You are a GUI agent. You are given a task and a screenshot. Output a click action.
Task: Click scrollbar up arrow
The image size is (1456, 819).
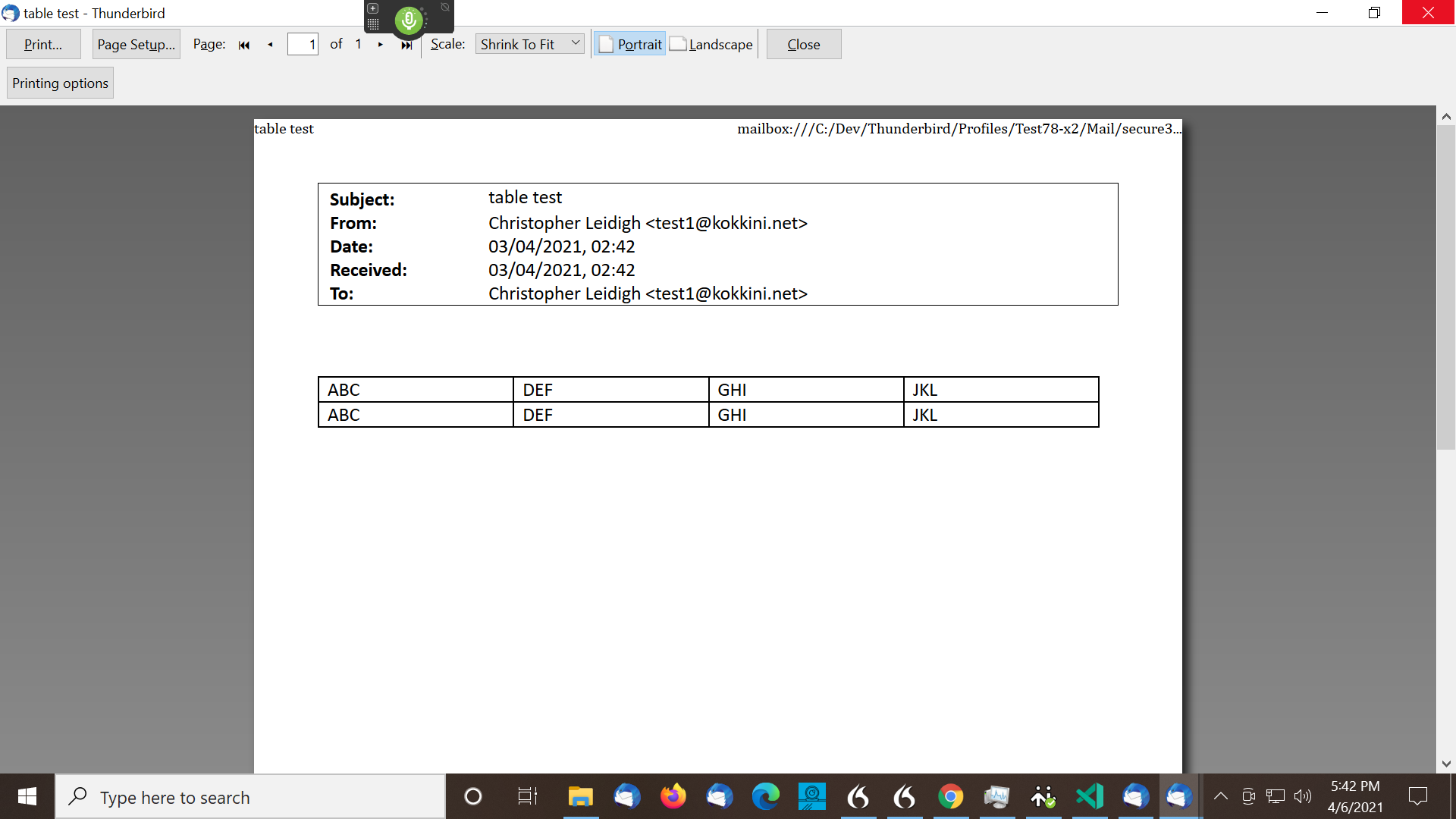pyautogui.click(x=1446, y=117)
